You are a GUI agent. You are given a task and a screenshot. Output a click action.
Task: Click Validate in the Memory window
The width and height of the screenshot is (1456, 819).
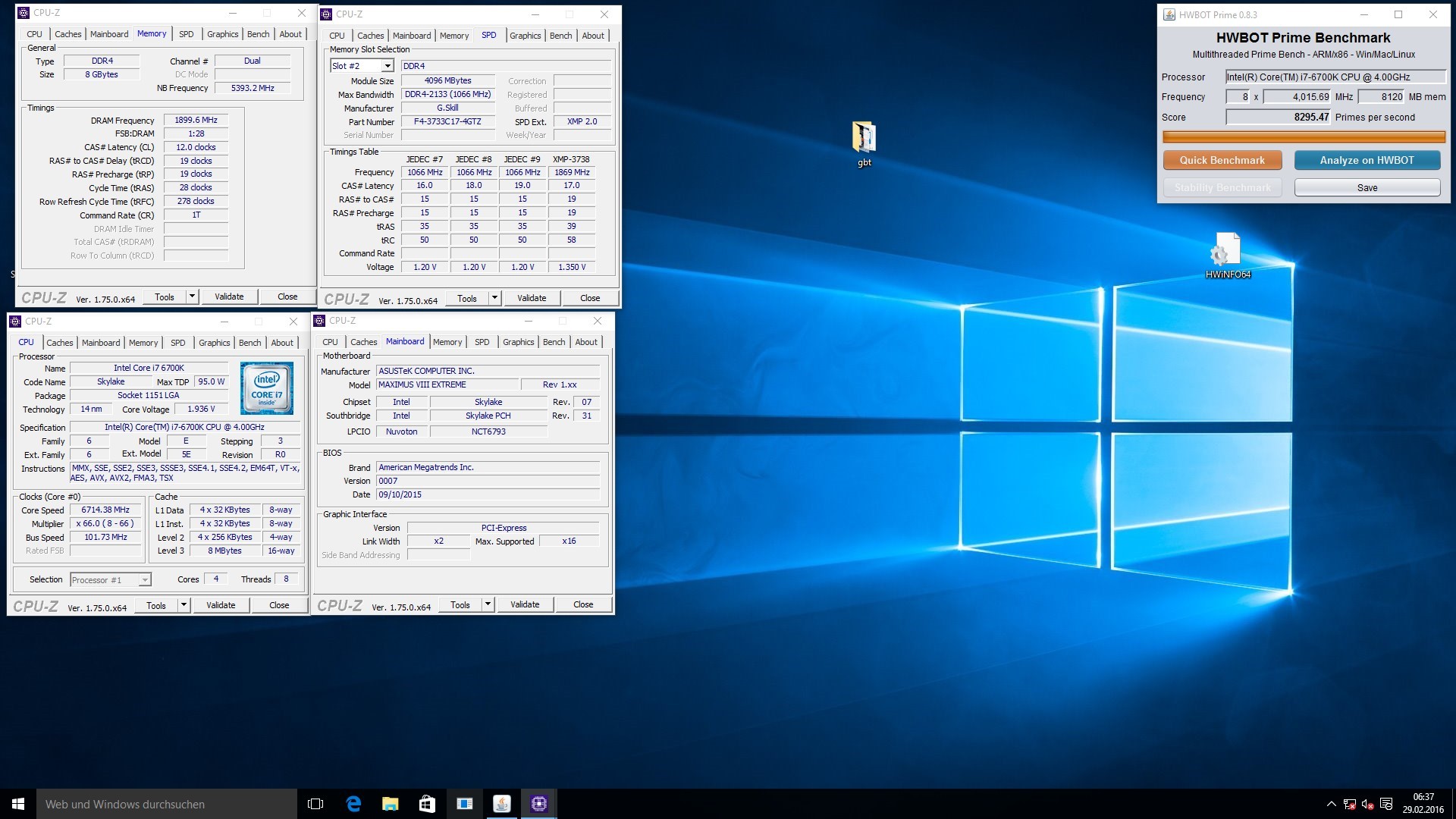coord(229,297)
